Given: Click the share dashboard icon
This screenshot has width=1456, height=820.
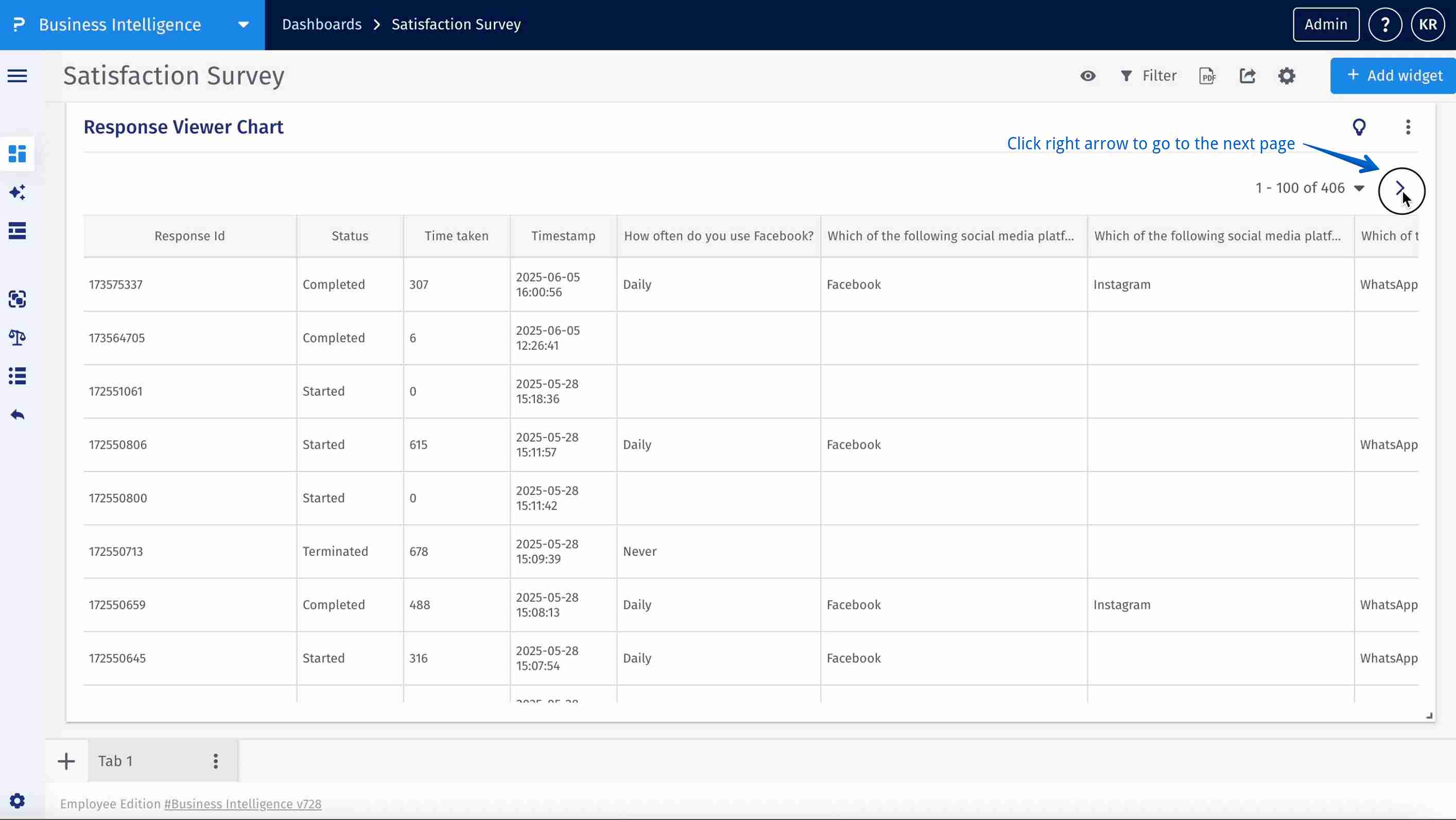Looking at the screenshot, I should [1247, 76].
